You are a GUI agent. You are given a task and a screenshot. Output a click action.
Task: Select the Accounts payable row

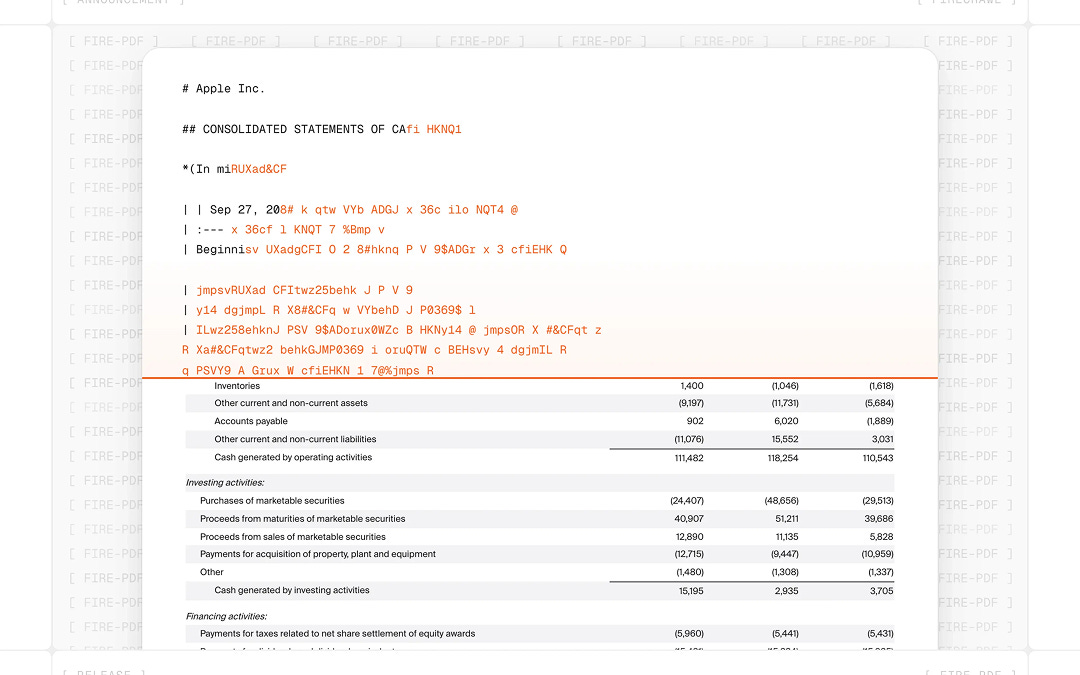tap(540, 422)
